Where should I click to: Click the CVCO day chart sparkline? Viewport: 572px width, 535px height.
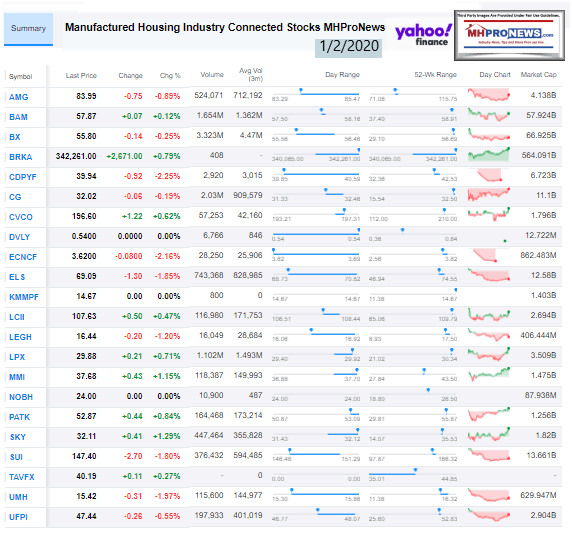coord(489,214)
